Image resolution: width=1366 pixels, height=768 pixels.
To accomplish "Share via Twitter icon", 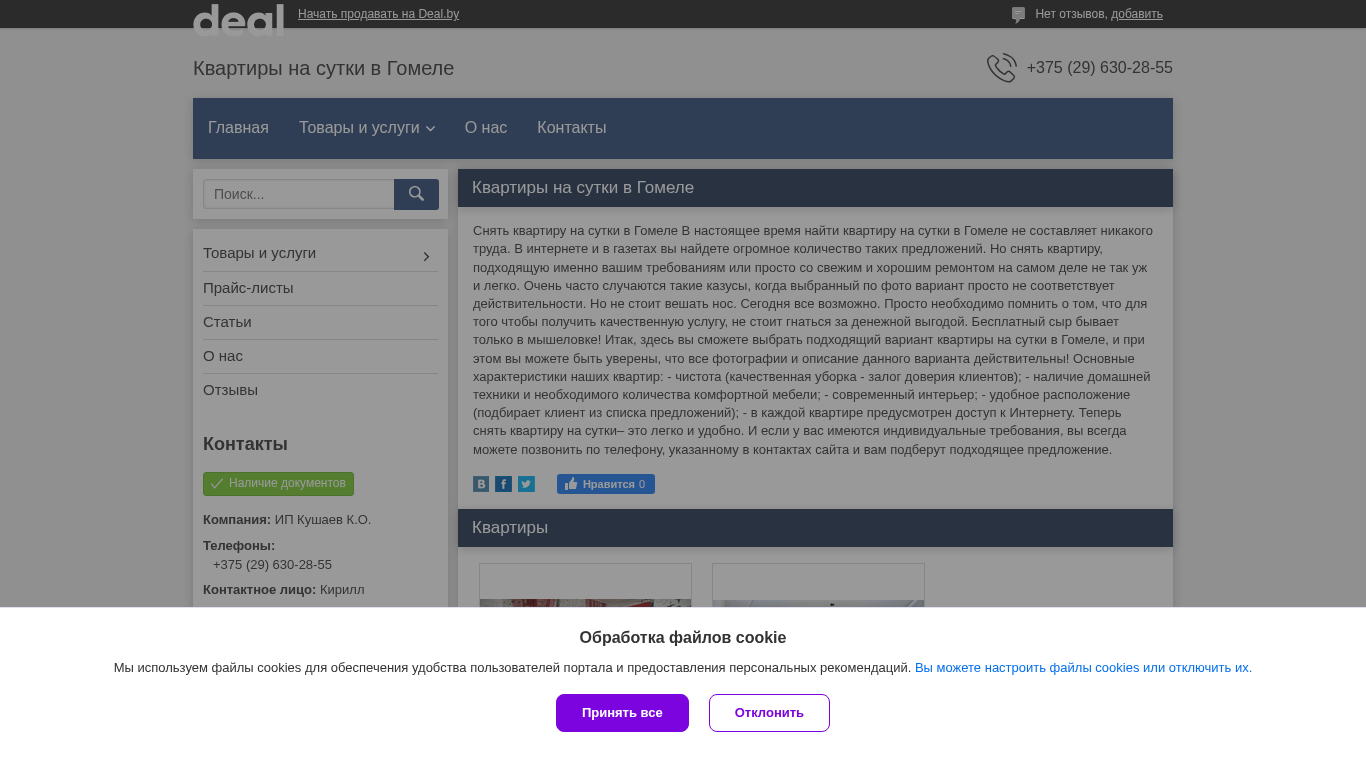I will pos(526,484).
